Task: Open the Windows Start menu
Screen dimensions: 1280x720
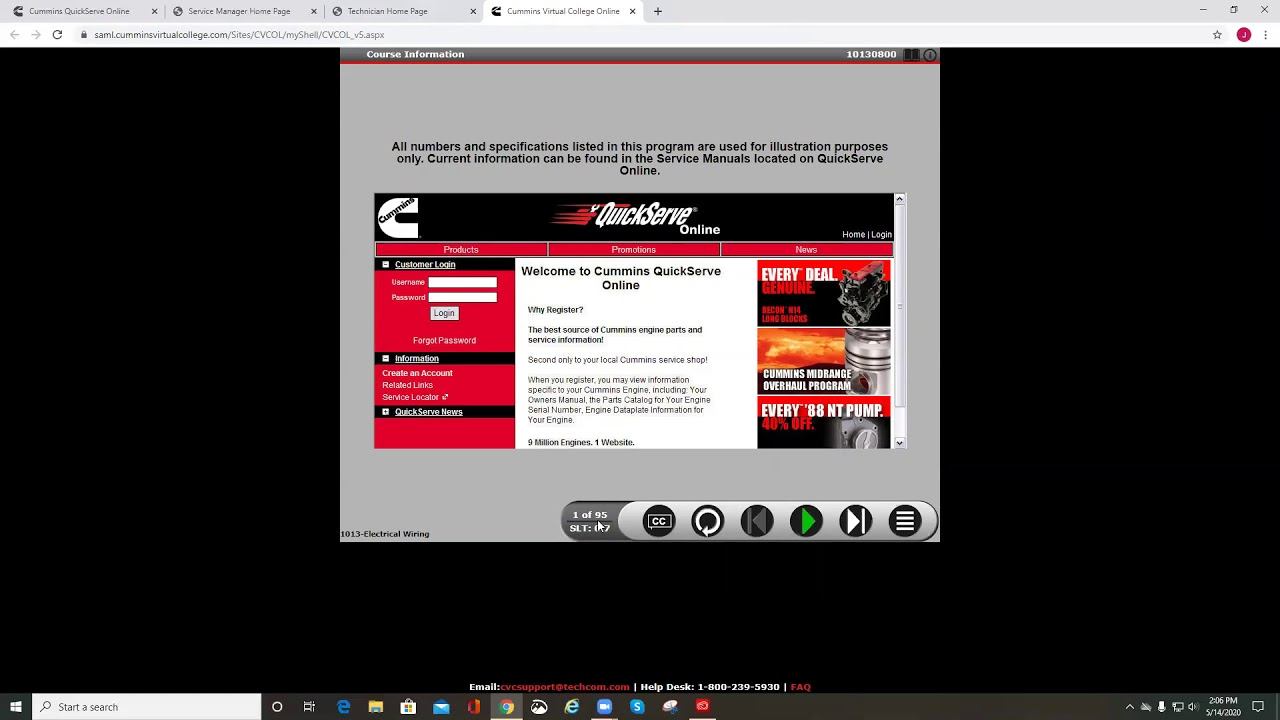Action: coord(16,707)
